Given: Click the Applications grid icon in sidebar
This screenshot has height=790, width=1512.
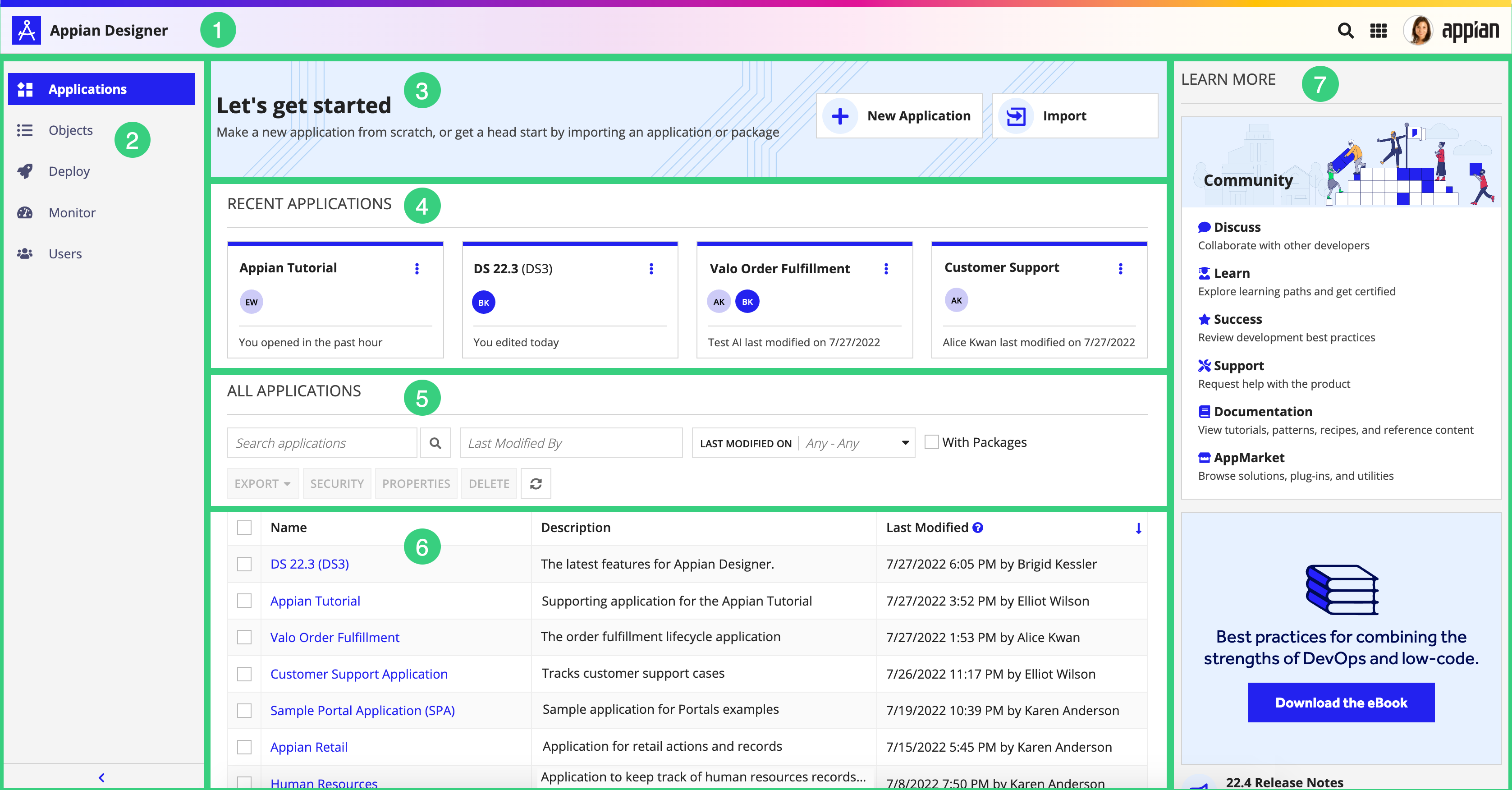Looking at the screenshot, I should tap(25, 89).
